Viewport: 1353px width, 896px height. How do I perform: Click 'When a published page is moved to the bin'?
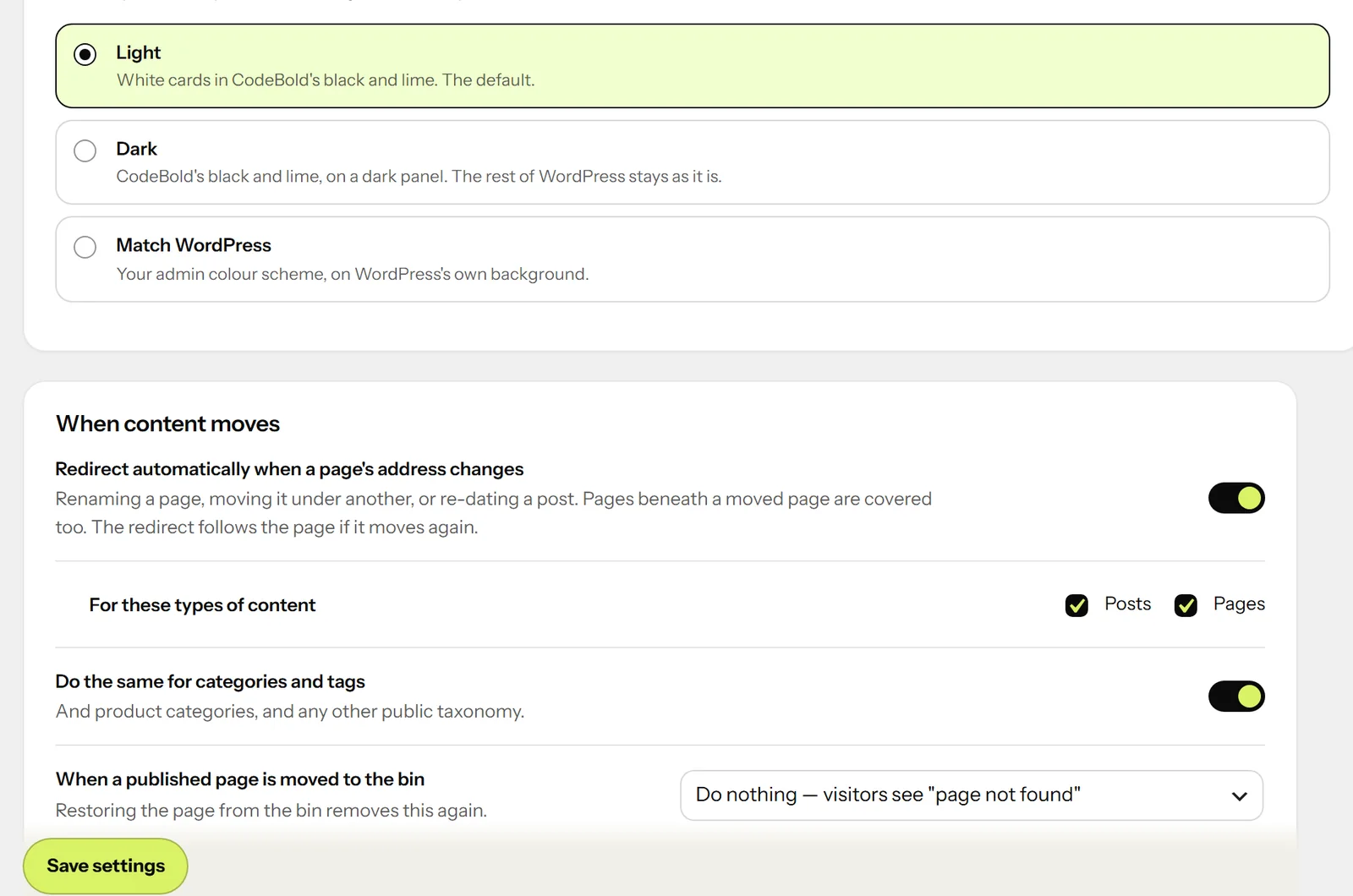tap(240, 779)
